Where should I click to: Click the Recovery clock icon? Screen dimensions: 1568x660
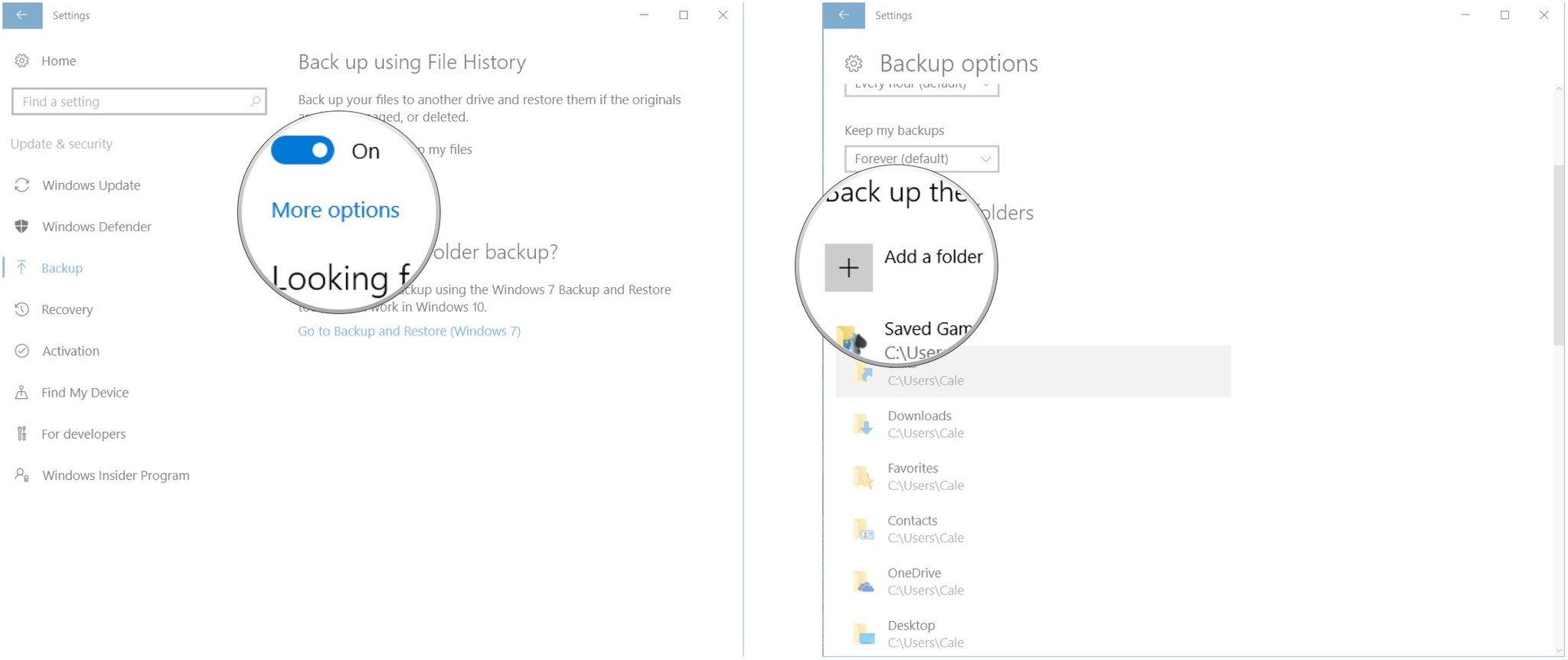pyautogui.click(x=22, y=309)
